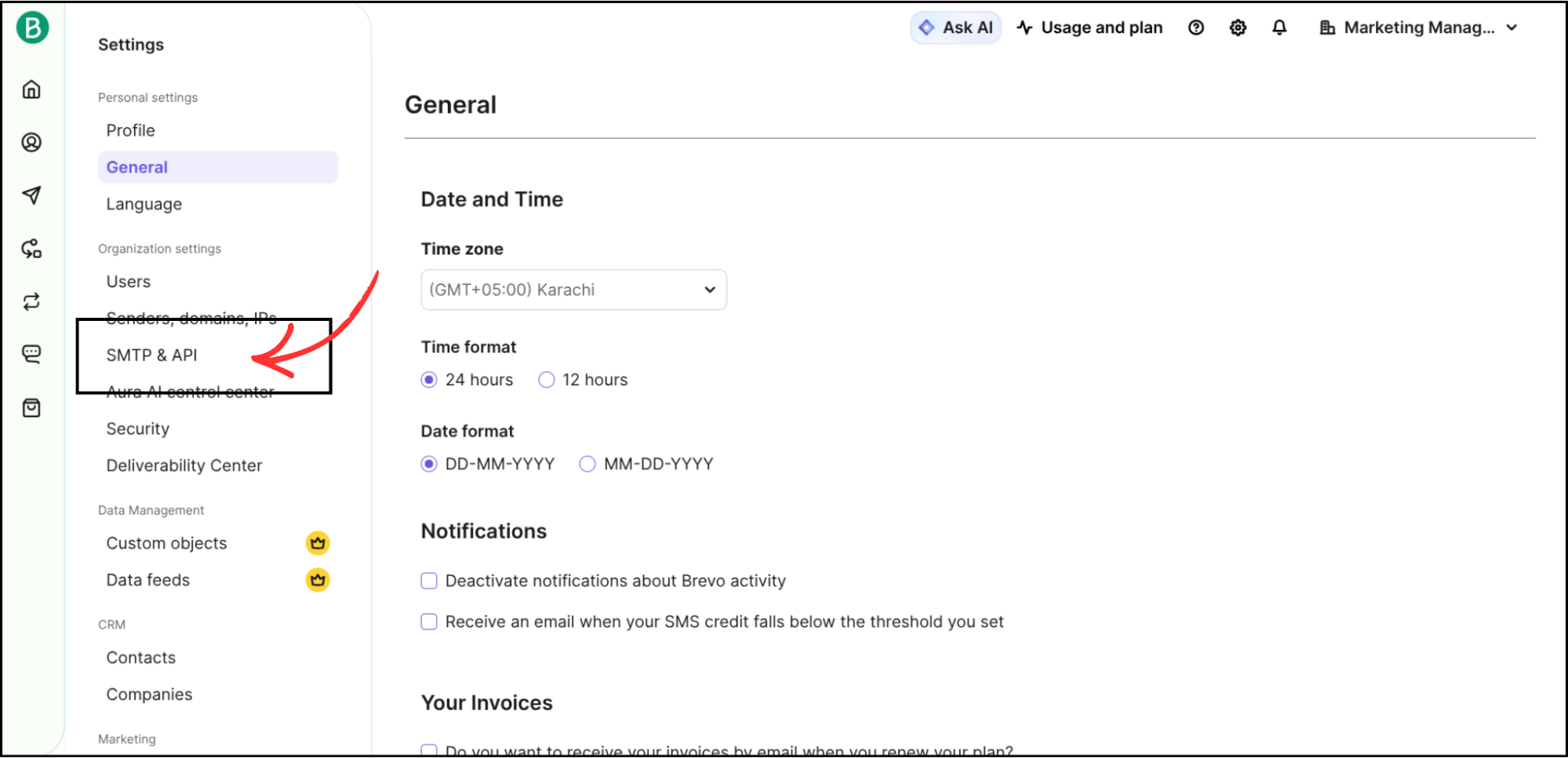This screenshot has width=1568, height=758.
Task: Click the notifications bell icon
Action: (1279, 27)
